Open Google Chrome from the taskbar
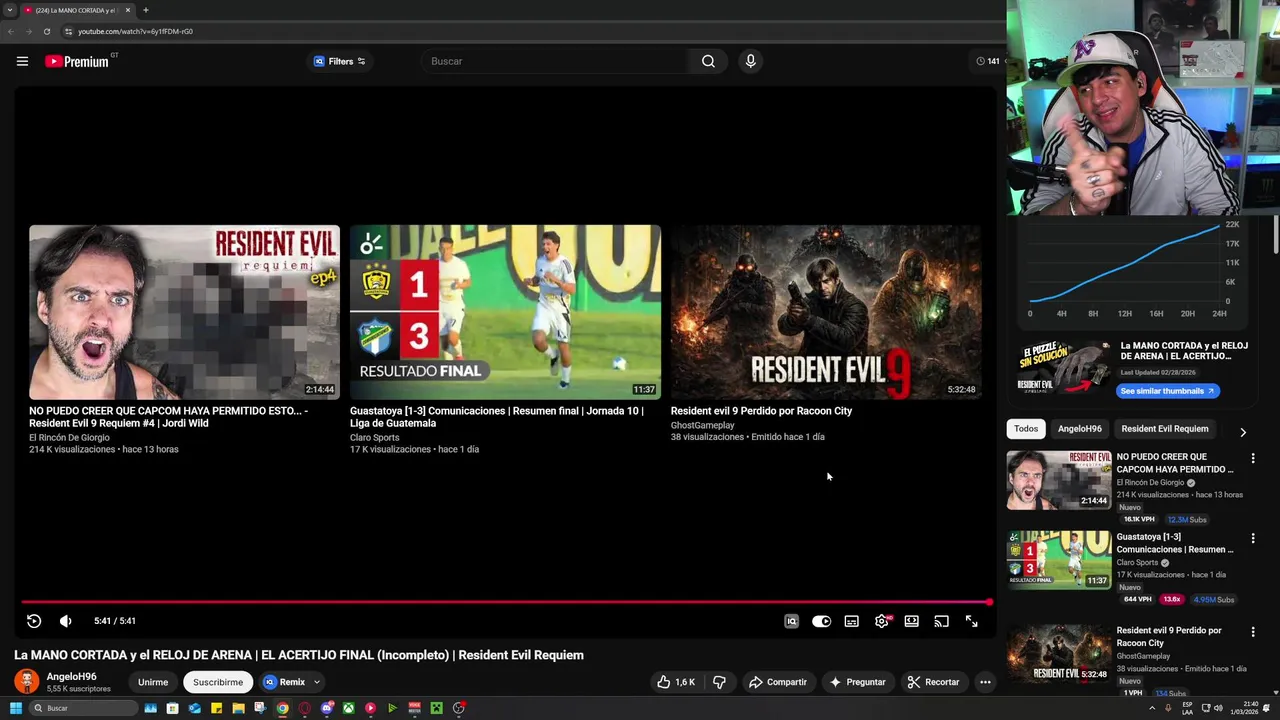This screenshot has height=720, width=1280. coord(282,708)
